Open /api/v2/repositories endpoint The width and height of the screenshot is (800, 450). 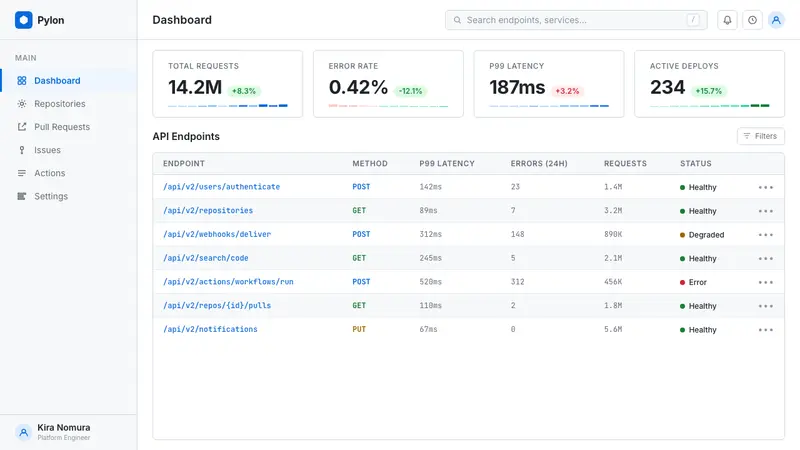pyautogui.click(x=208, y=210)
